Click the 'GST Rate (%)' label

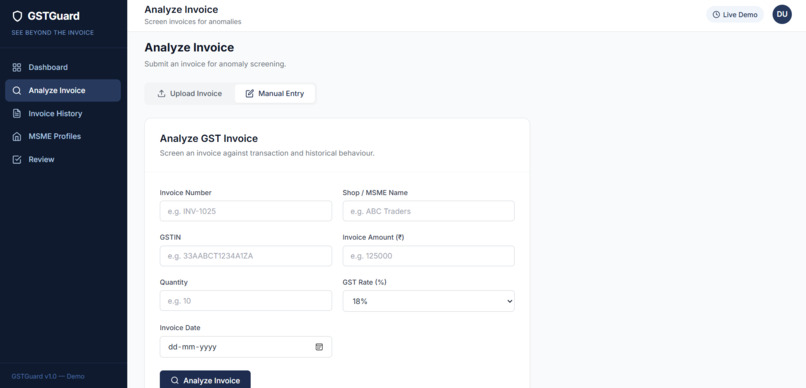coord(364,282)
